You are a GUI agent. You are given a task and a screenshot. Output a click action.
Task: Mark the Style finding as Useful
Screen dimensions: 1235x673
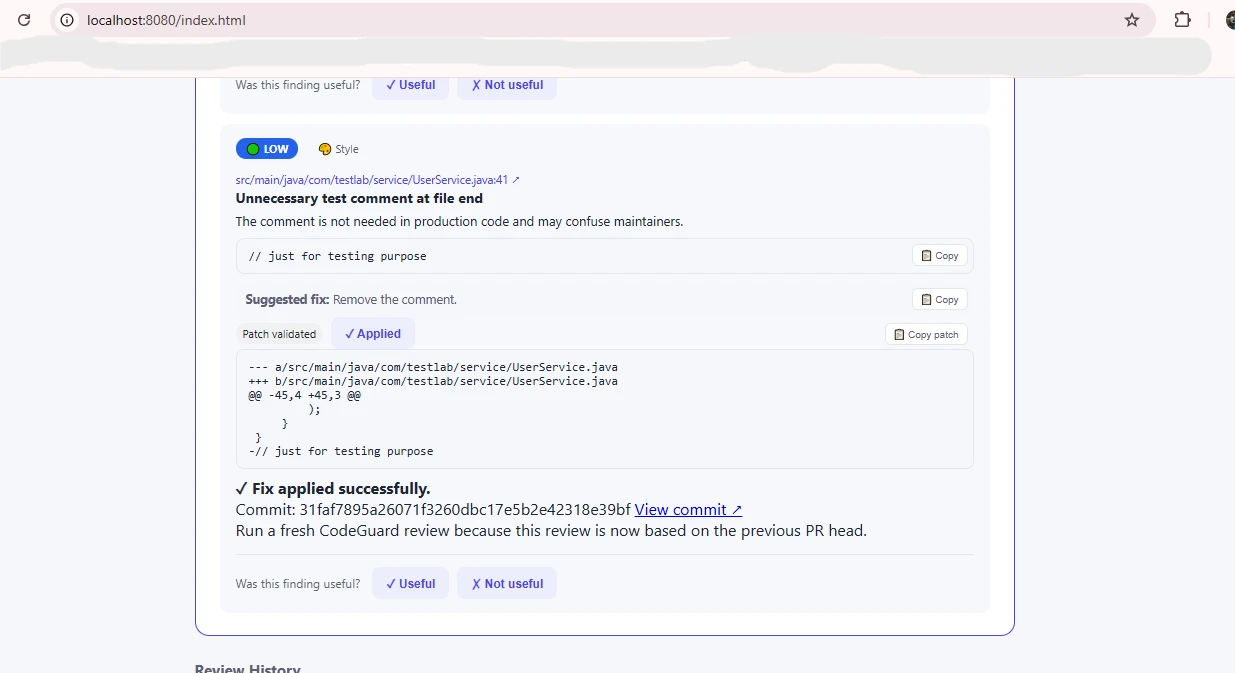coord(410,584)
